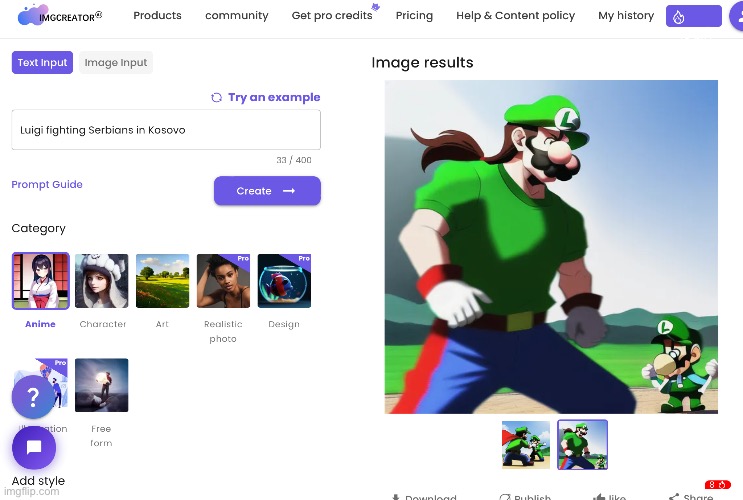
Task: Select the first result thumbnail
Action: [x=526, y=445]
